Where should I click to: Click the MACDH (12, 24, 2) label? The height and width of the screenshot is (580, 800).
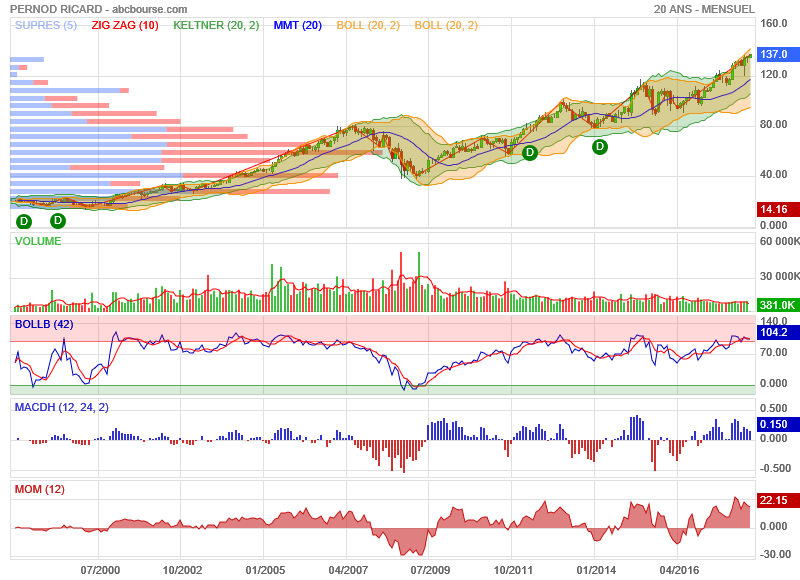pyautogui.click(x=61, y=407)
